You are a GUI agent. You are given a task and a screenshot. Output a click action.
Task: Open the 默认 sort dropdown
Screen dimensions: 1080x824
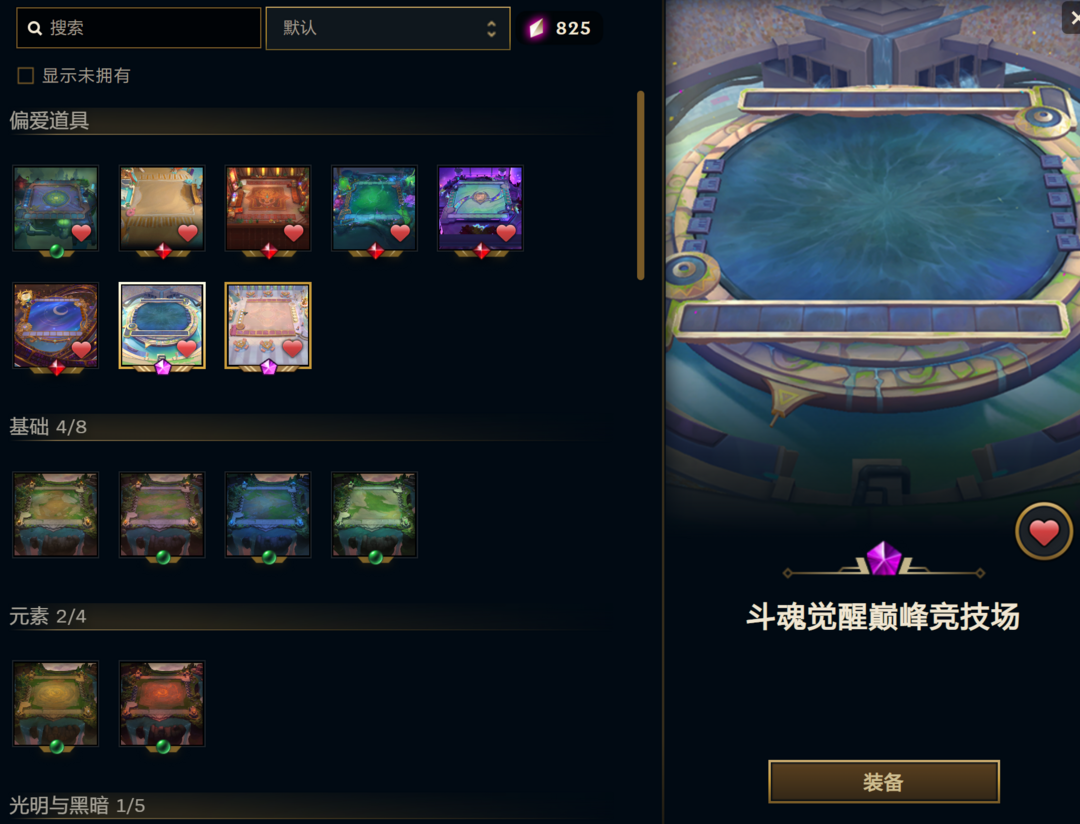[x=388, y=28]
